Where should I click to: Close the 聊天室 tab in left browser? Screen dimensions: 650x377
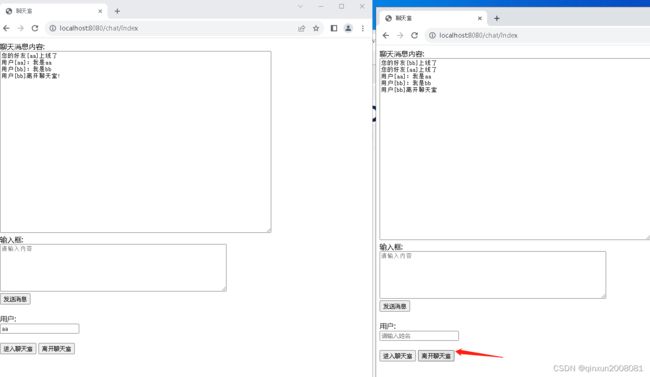coord(100,11)
